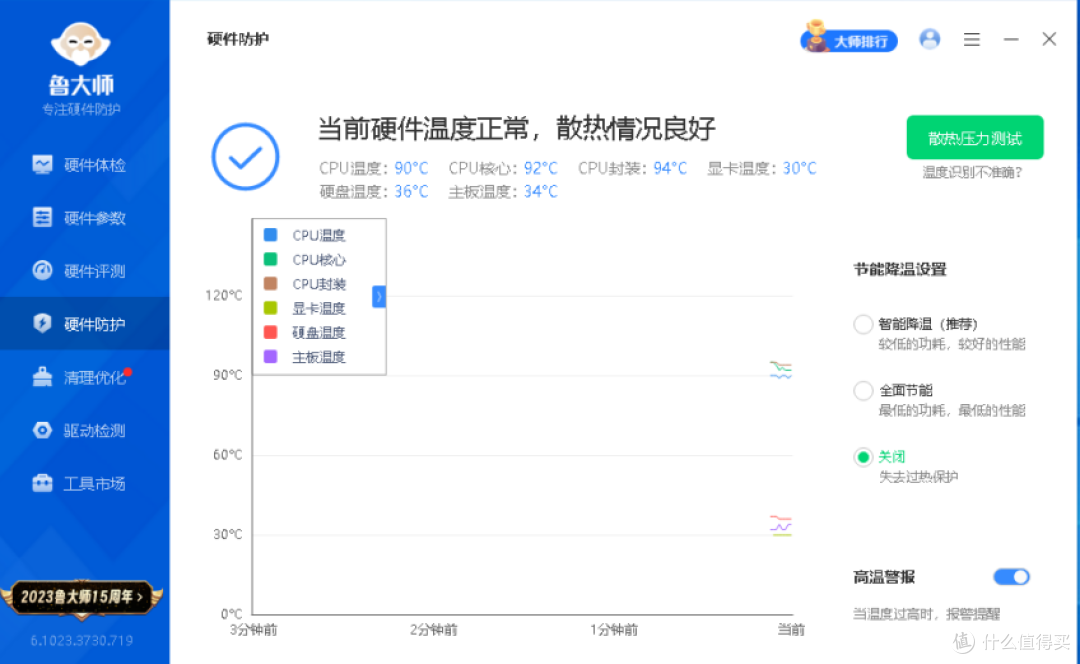Select 智能降温 (推荐) radio option
The image size is (1080, 664).
tap(862, 324)
